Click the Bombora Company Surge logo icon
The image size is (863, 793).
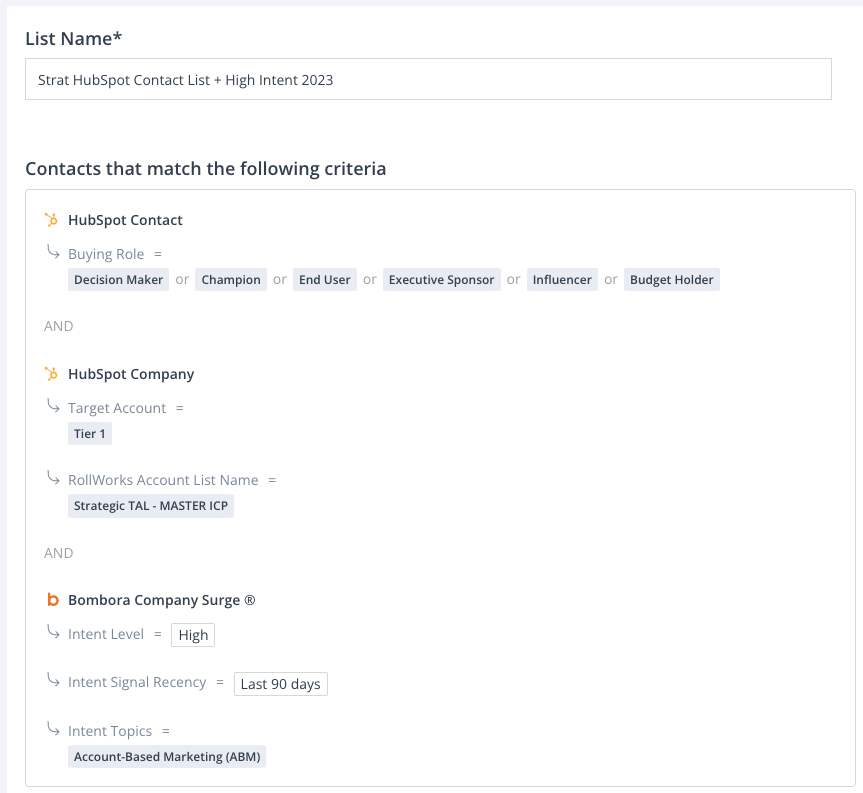[x=53, y=601]
